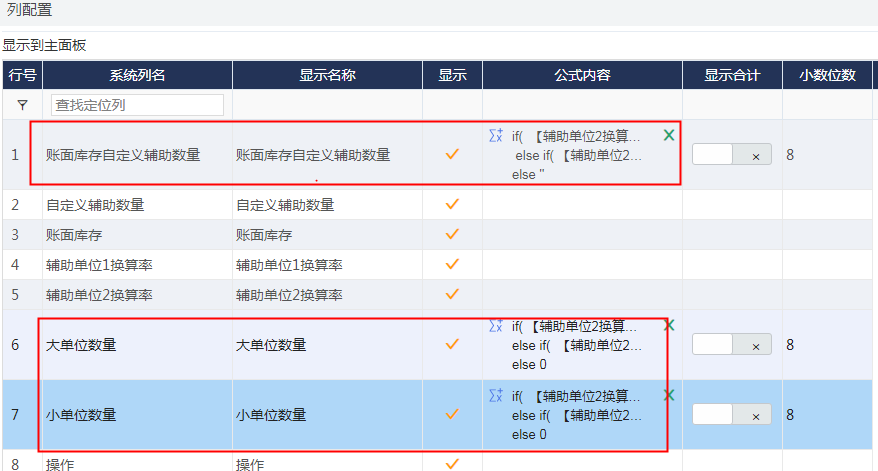Click the 公式内容 column header
878x471 pixels.
coord(582,75)
